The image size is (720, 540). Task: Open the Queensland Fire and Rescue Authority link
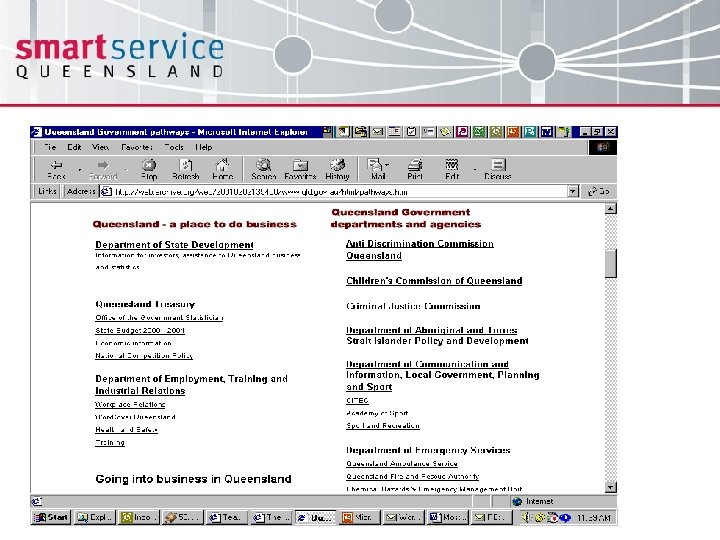[413, 477]
